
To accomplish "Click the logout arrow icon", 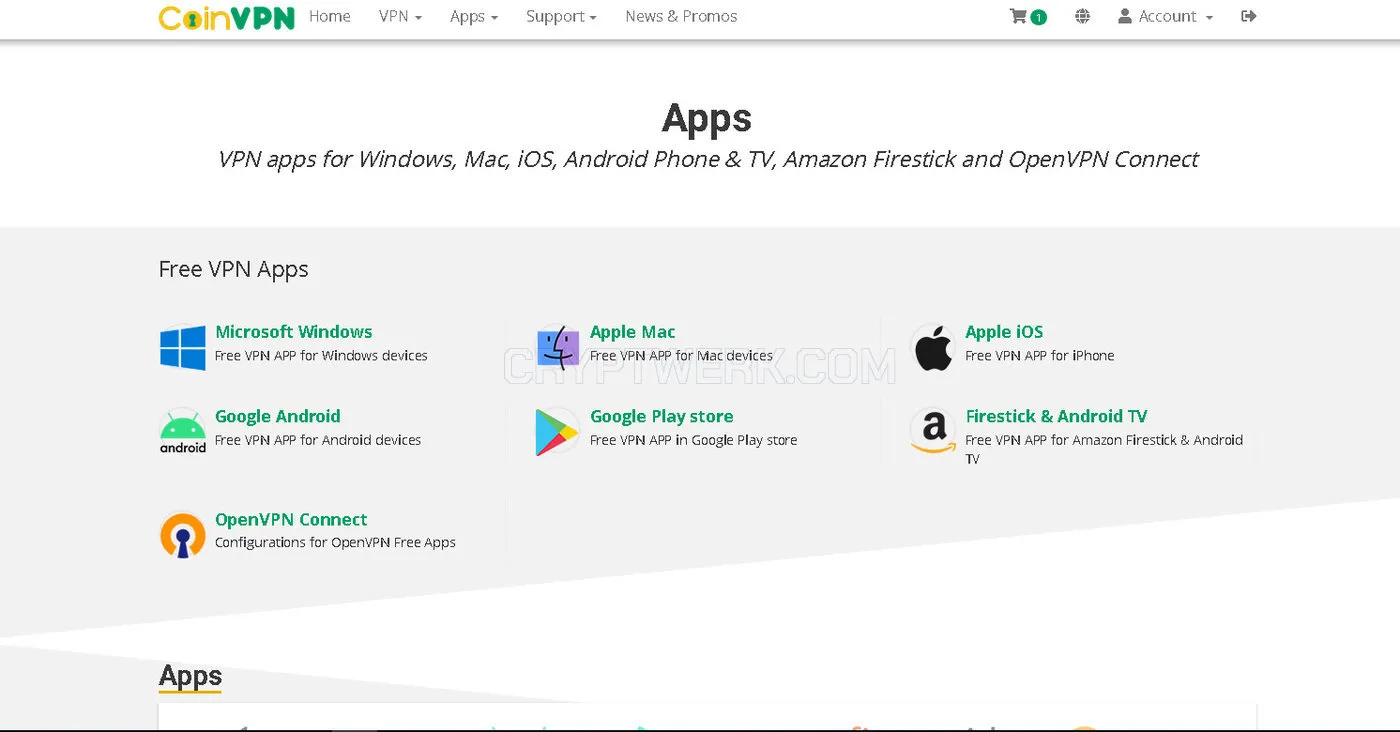I will 1248,16.
